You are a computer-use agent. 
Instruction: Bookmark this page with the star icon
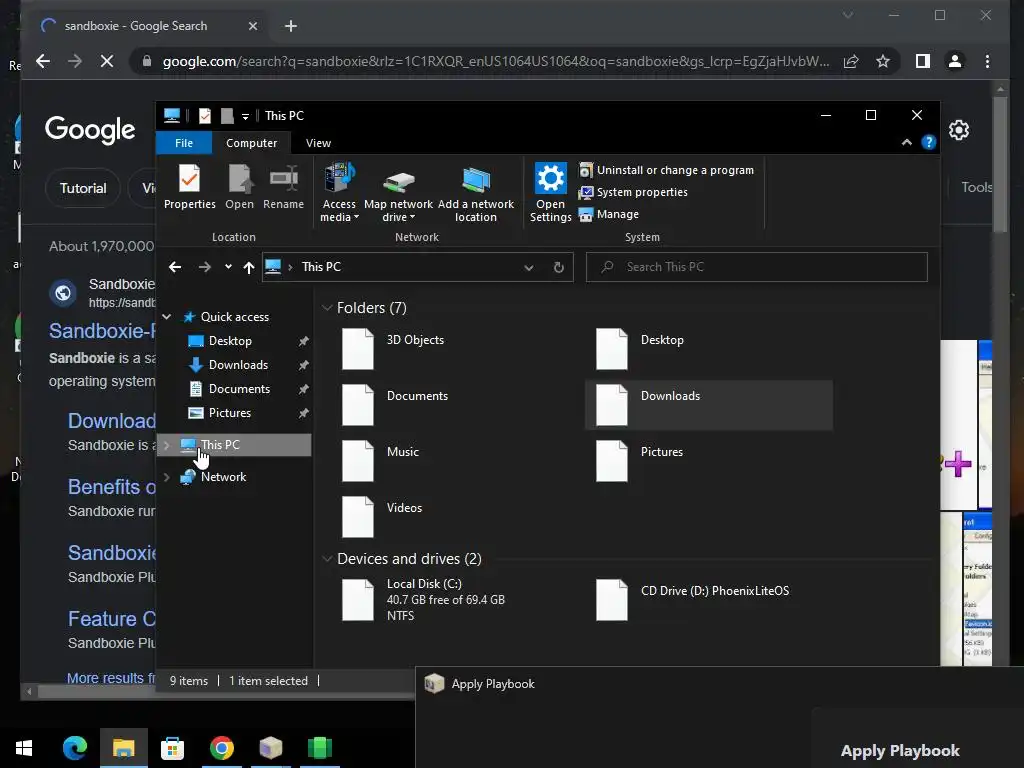883,61
